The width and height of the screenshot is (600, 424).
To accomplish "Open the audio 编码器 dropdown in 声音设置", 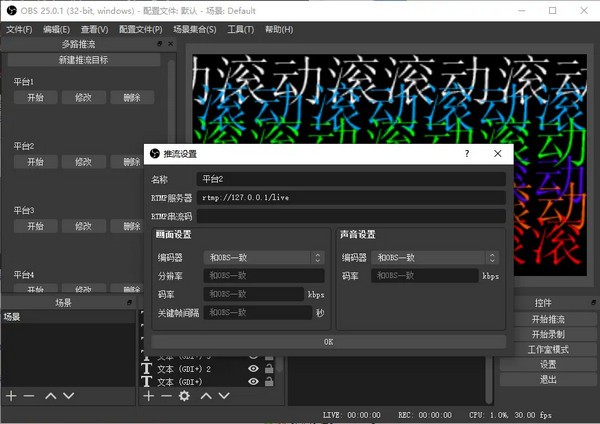I will (434, 257).
